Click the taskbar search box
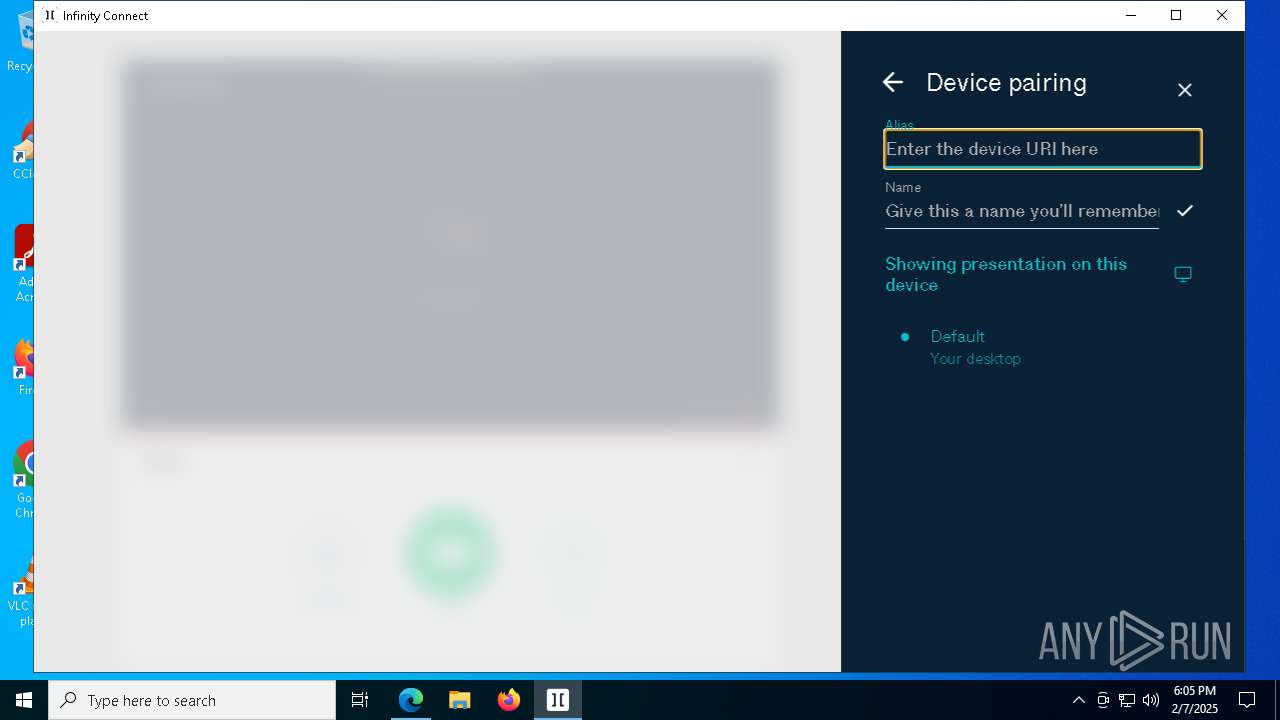The image size is (1280, 720). tap(192, 700)
